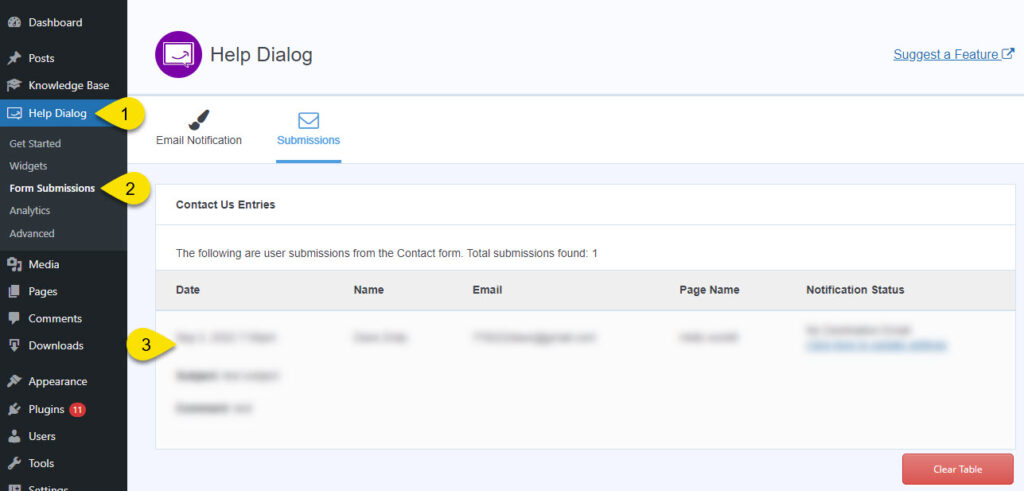Viewport: 1024px width, 491px height.
Task: Click the Help Dialog page title
Action: pos(261,55)
